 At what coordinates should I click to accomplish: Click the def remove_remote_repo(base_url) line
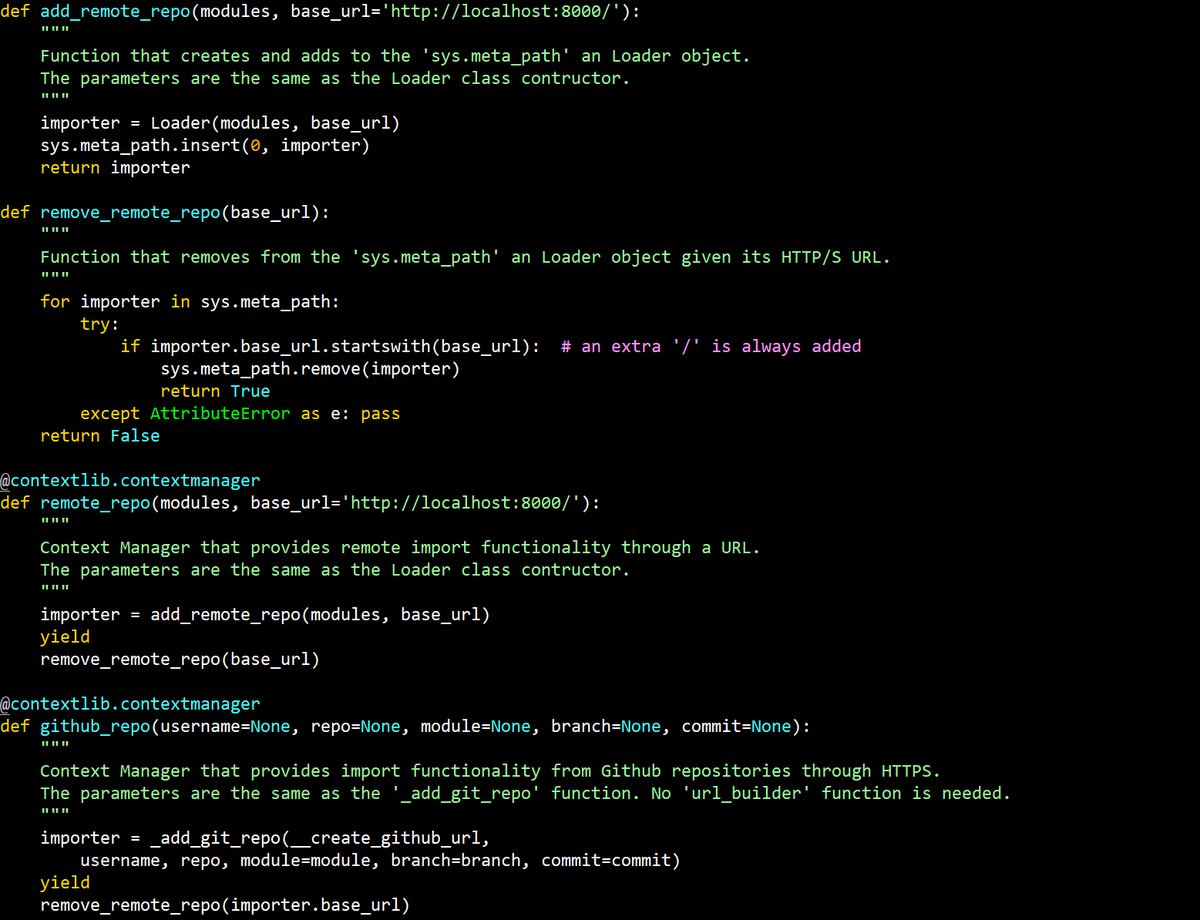165,212
